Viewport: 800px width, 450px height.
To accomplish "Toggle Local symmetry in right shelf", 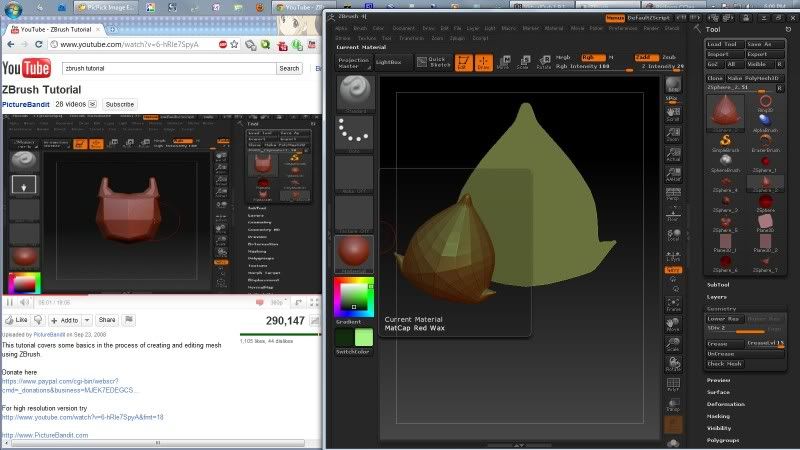I will pos(673,235).
